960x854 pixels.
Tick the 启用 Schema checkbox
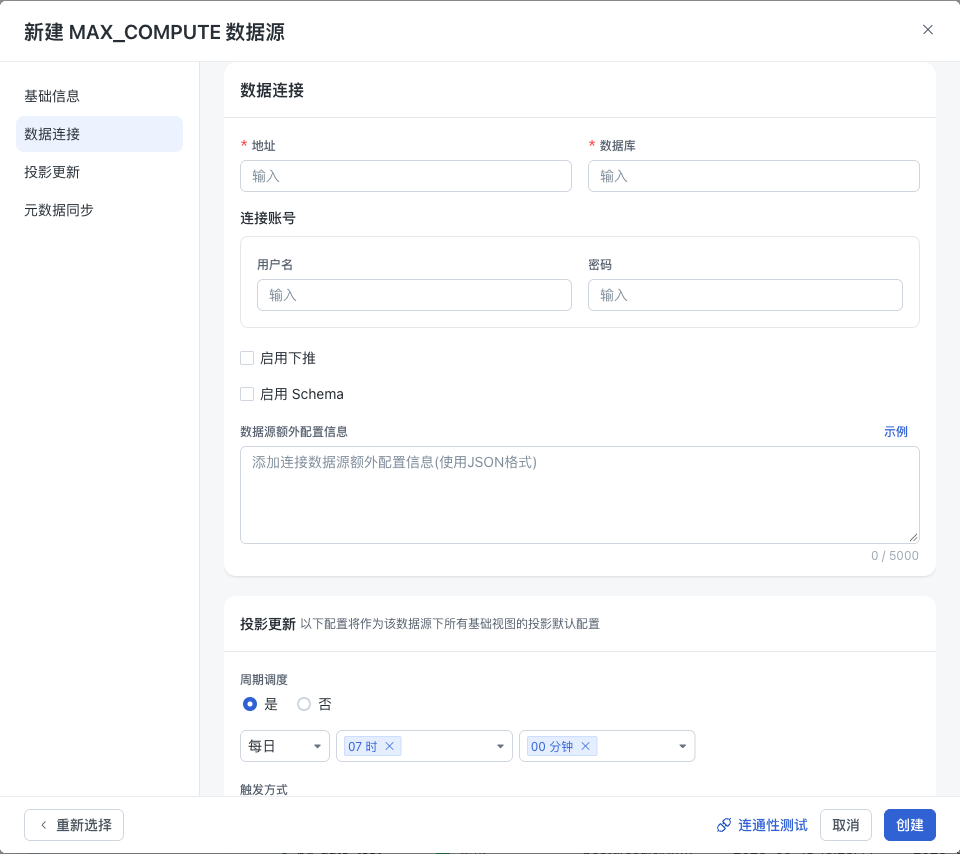point(247,394)
